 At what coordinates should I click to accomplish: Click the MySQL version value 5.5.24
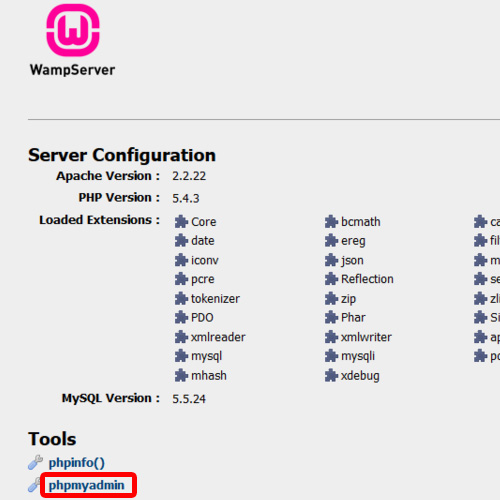pos(189,399)
